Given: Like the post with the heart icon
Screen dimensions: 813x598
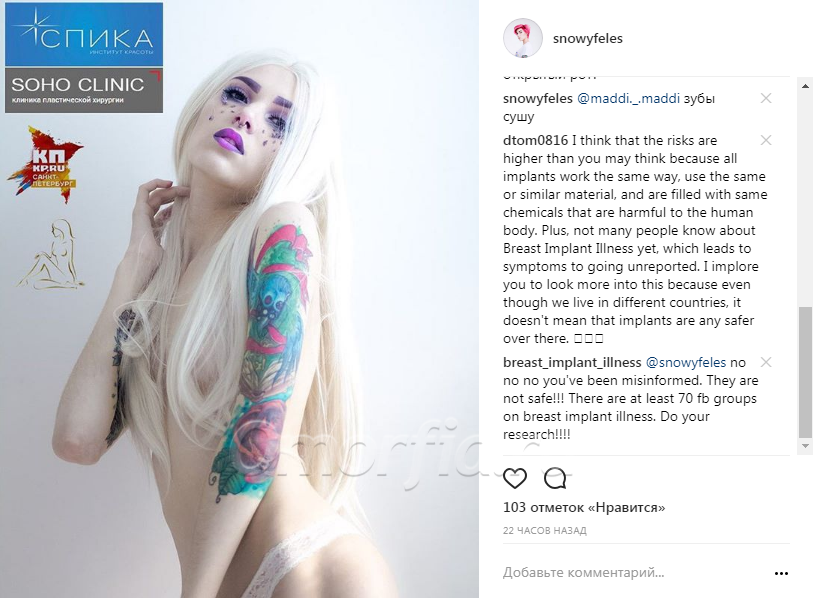Looking at the screenshot, I should pos(515,478).
